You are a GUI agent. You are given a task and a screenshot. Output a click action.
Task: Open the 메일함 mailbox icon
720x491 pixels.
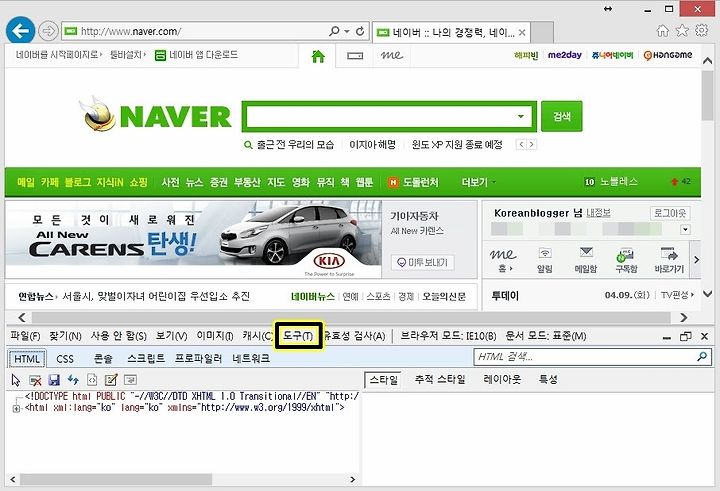tap(586, 260)
